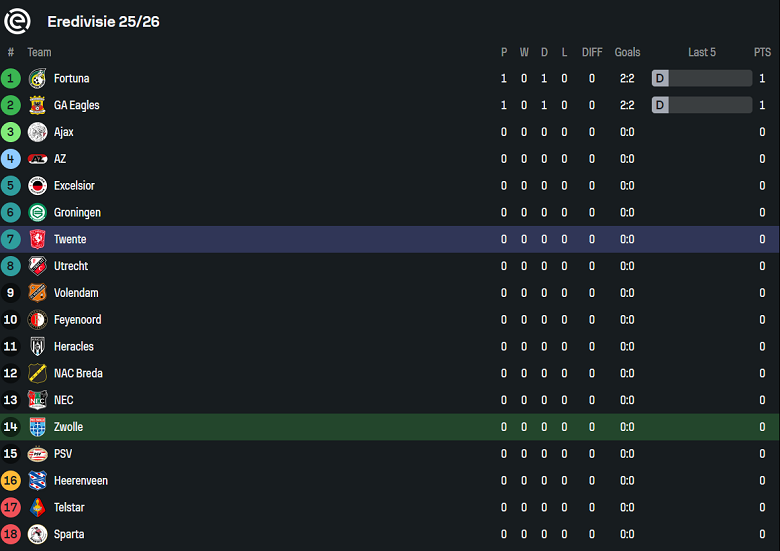Click the PTS column header
The image size is (780, 551).
[762, 52]
